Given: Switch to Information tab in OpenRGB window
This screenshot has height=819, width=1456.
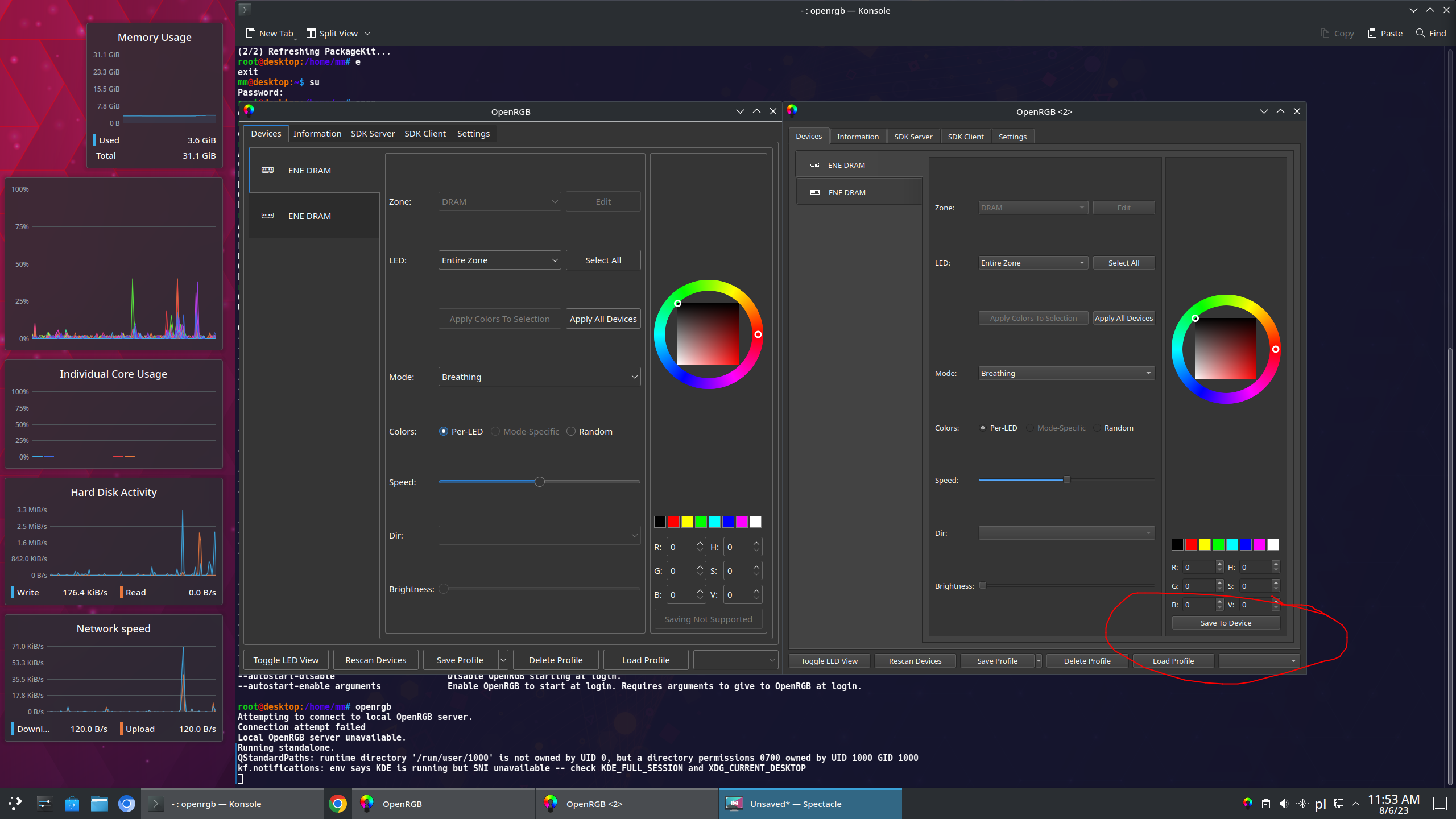Looking at the screenshot, I should 317,133.
